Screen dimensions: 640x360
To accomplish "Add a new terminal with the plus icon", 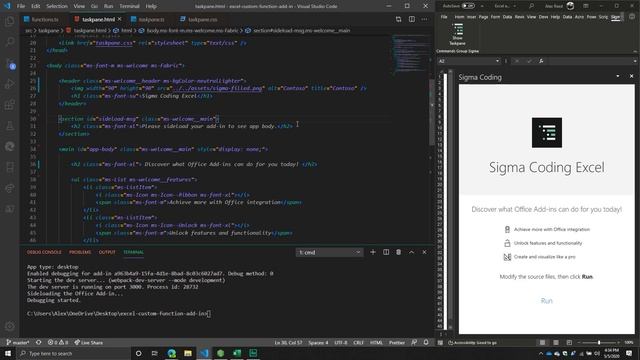I will 373,252.
